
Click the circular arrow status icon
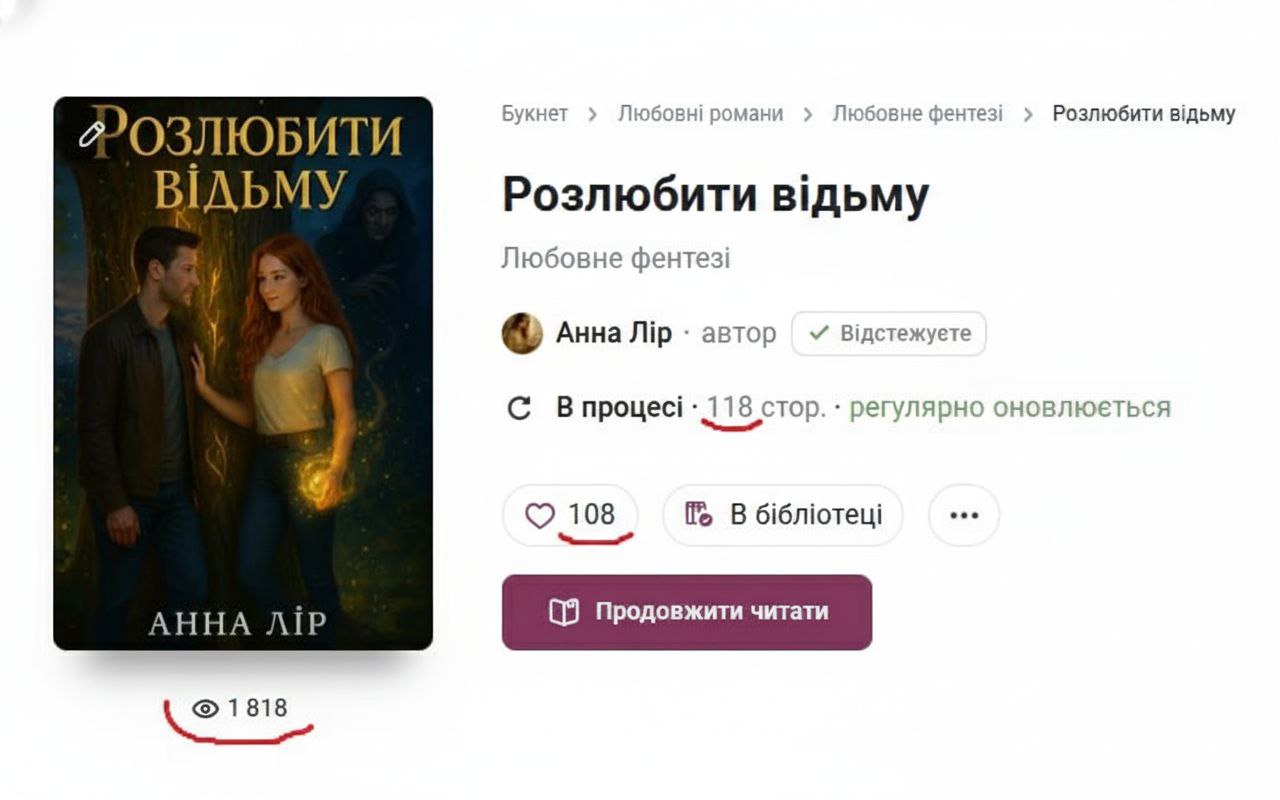tap(520, 409)
